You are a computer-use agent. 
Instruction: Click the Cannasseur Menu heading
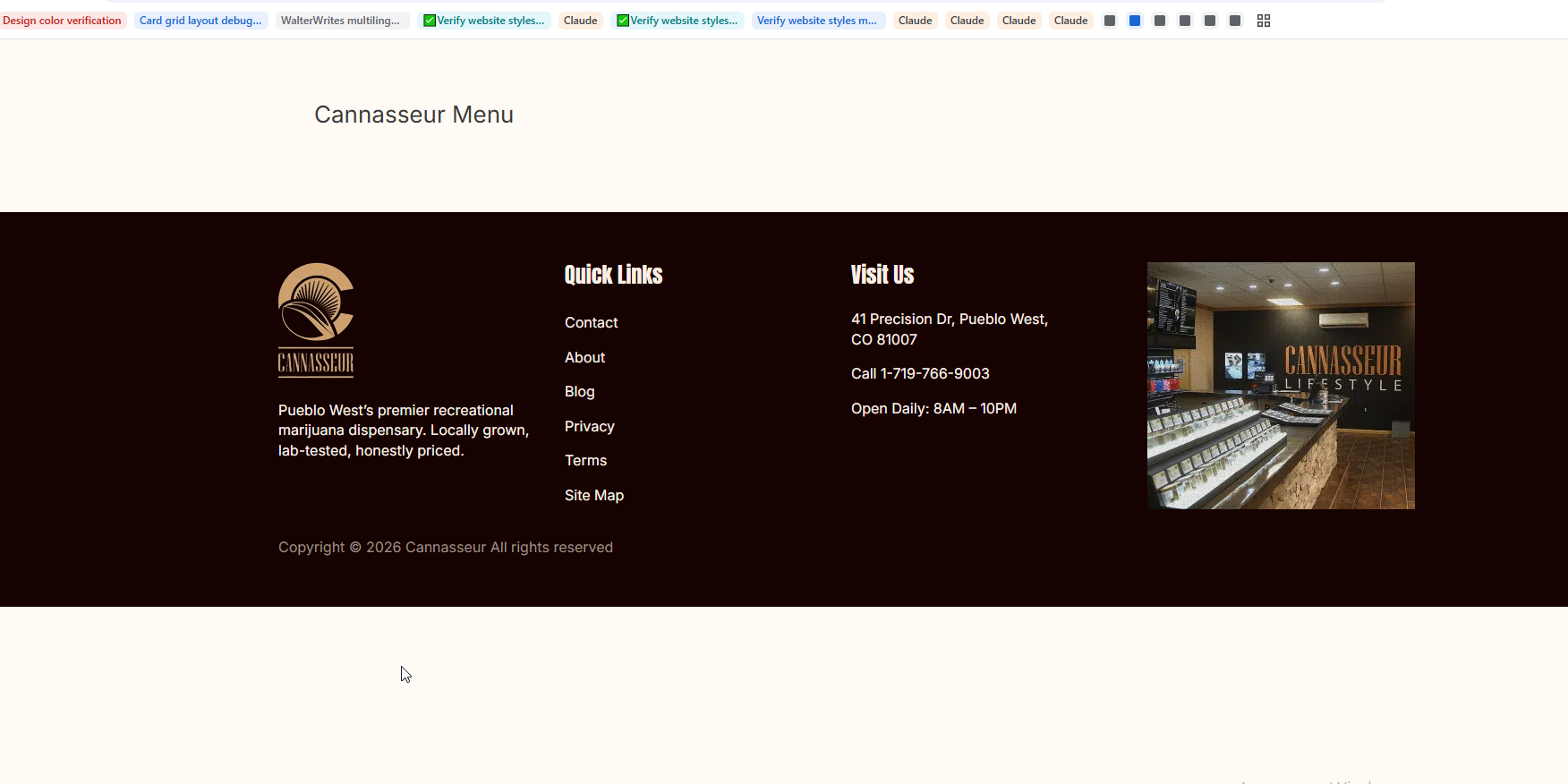tap(413, 115)
